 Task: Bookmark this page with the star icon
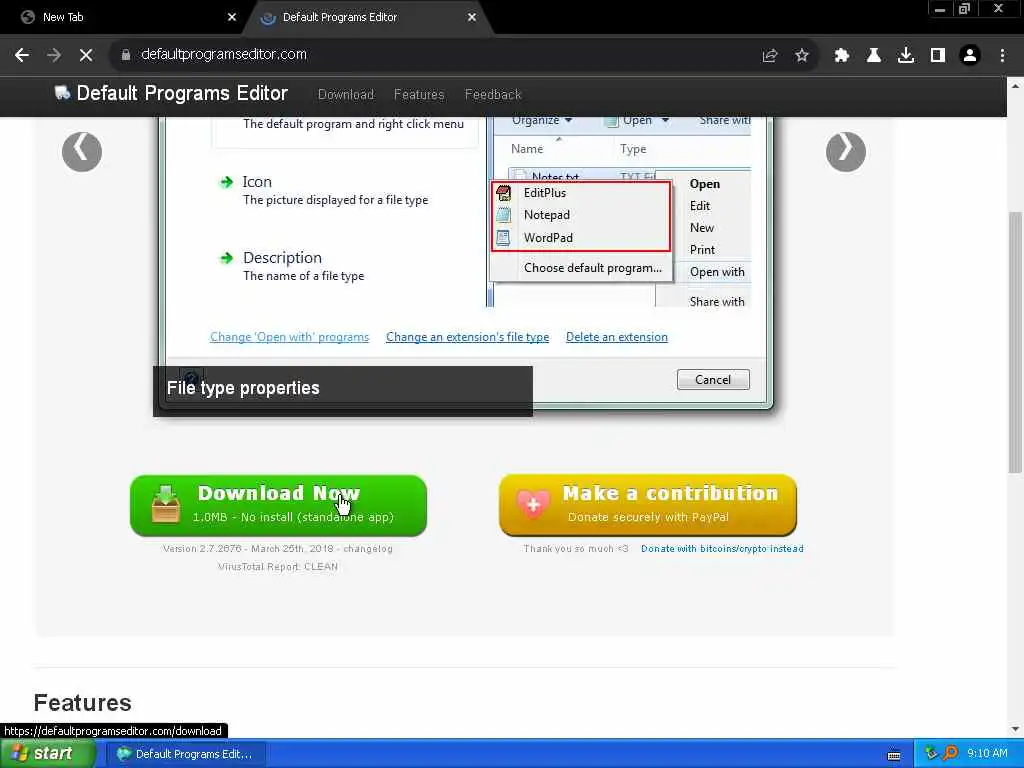pyautogui.click(x=802, y=56)
